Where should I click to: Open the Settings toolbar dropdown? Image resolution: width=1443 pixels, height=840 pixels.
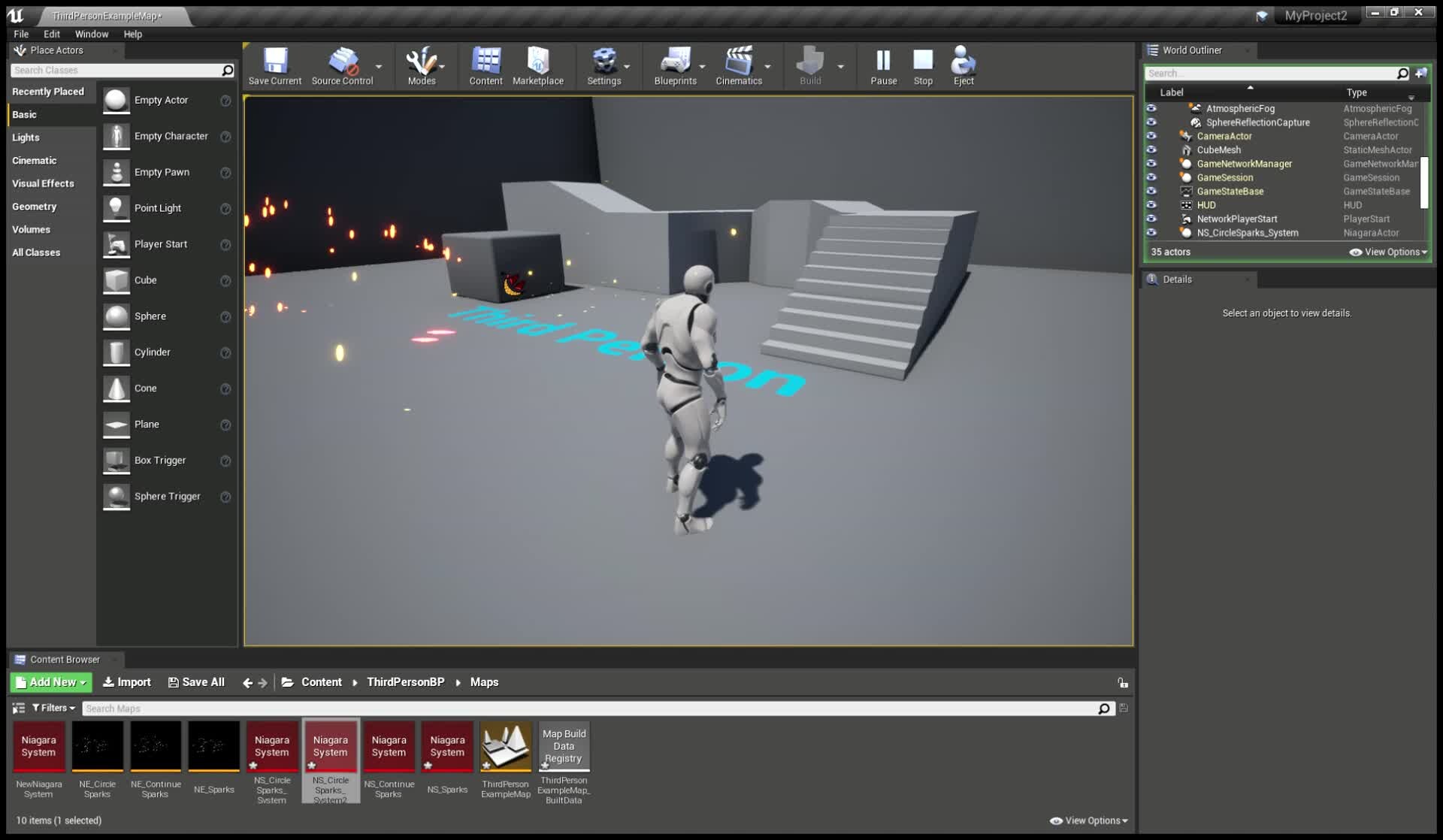(x=605, y=66)
